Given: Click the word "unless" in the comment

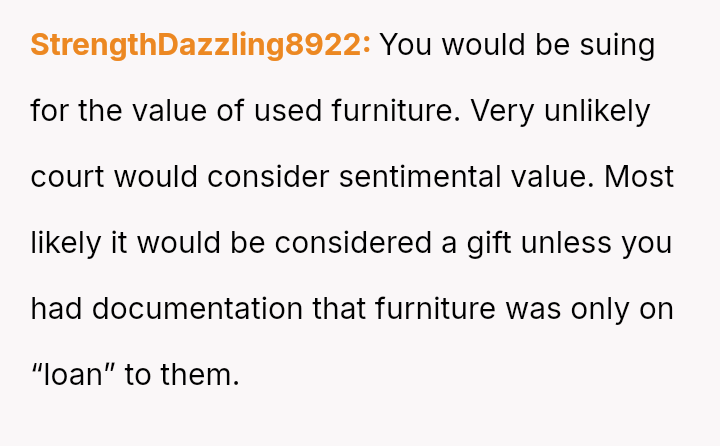Looking at the screenshot, I should coord(569,244).
